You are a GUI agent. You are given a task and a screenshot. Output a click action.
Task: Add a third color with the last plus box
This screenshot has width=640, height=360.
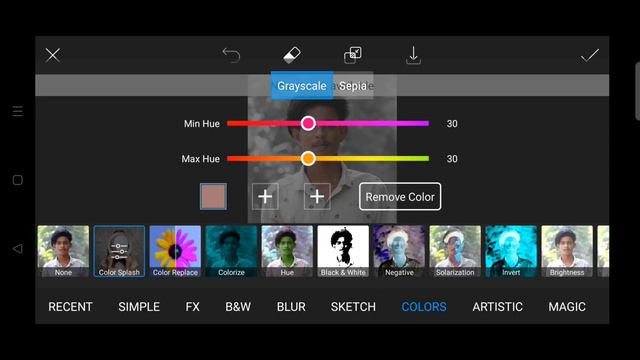(317, 196)
